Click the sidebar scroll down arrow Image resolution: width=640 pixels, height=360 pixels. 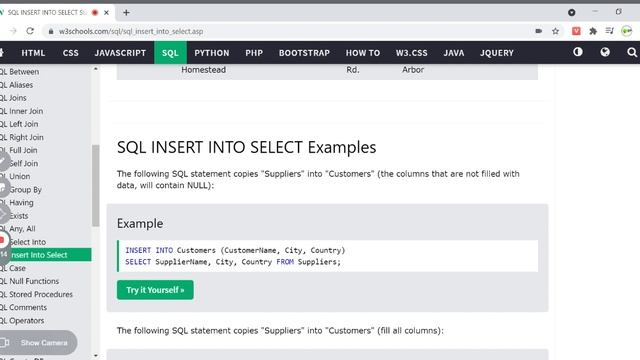click(96, 356)
